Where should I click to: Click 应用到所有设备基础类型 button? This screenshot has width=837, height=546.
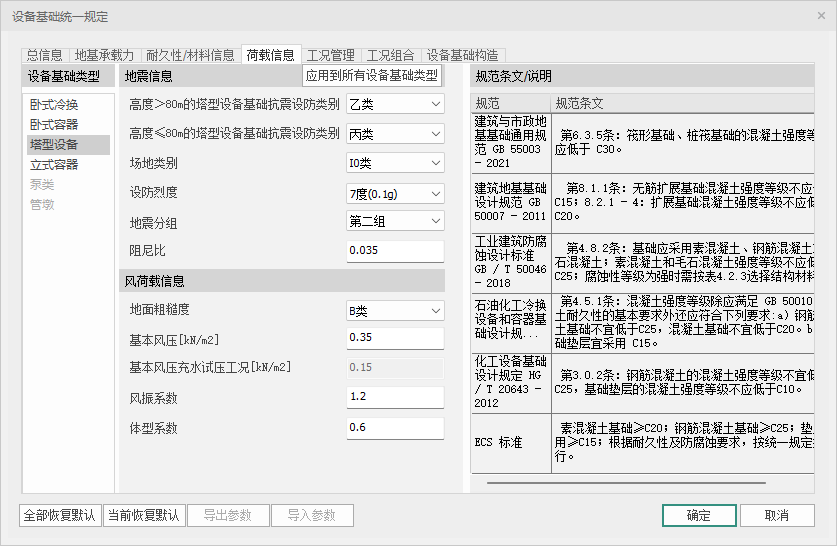(372, 75)
